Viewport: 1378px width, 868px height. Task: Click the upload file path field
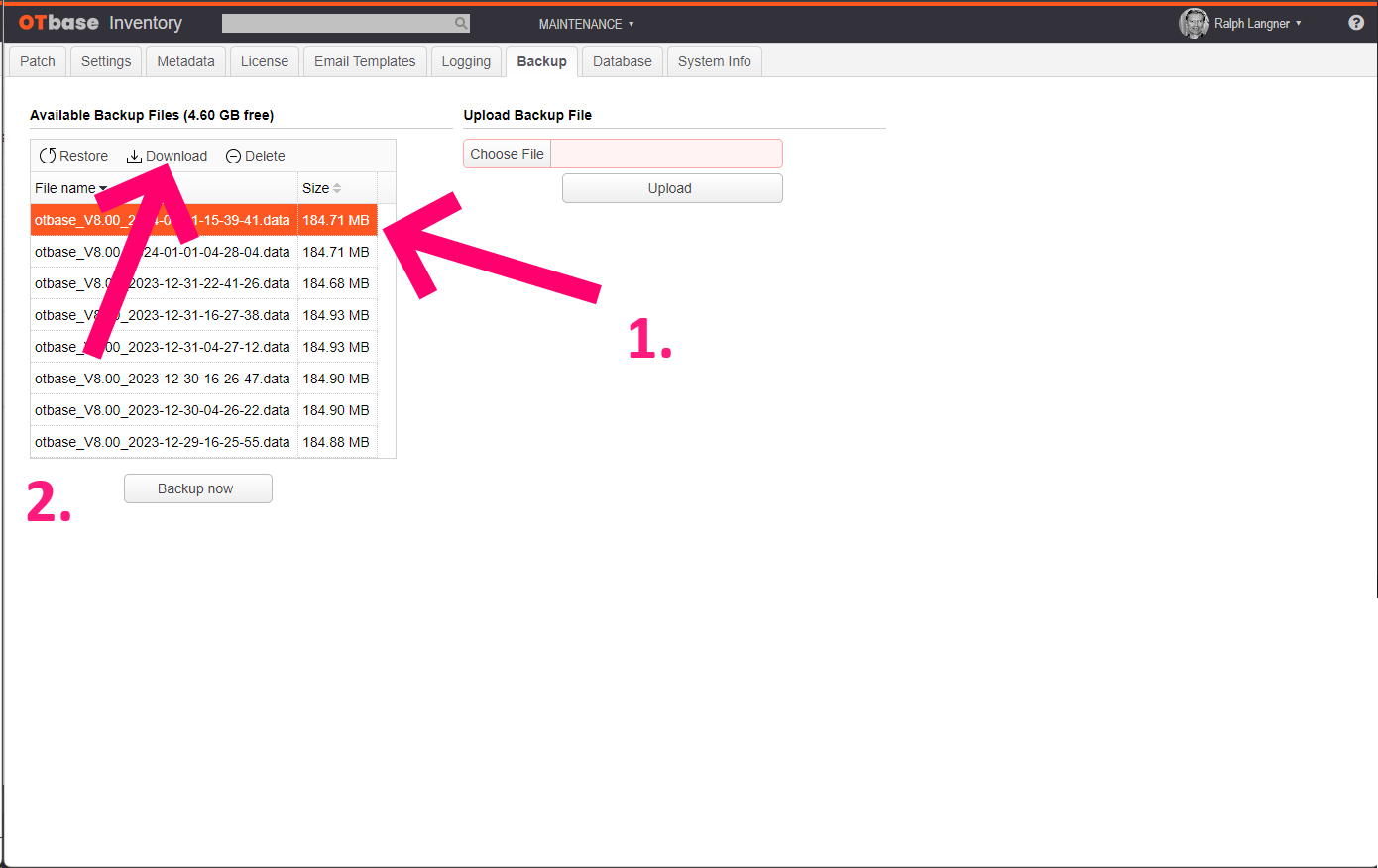666,154
